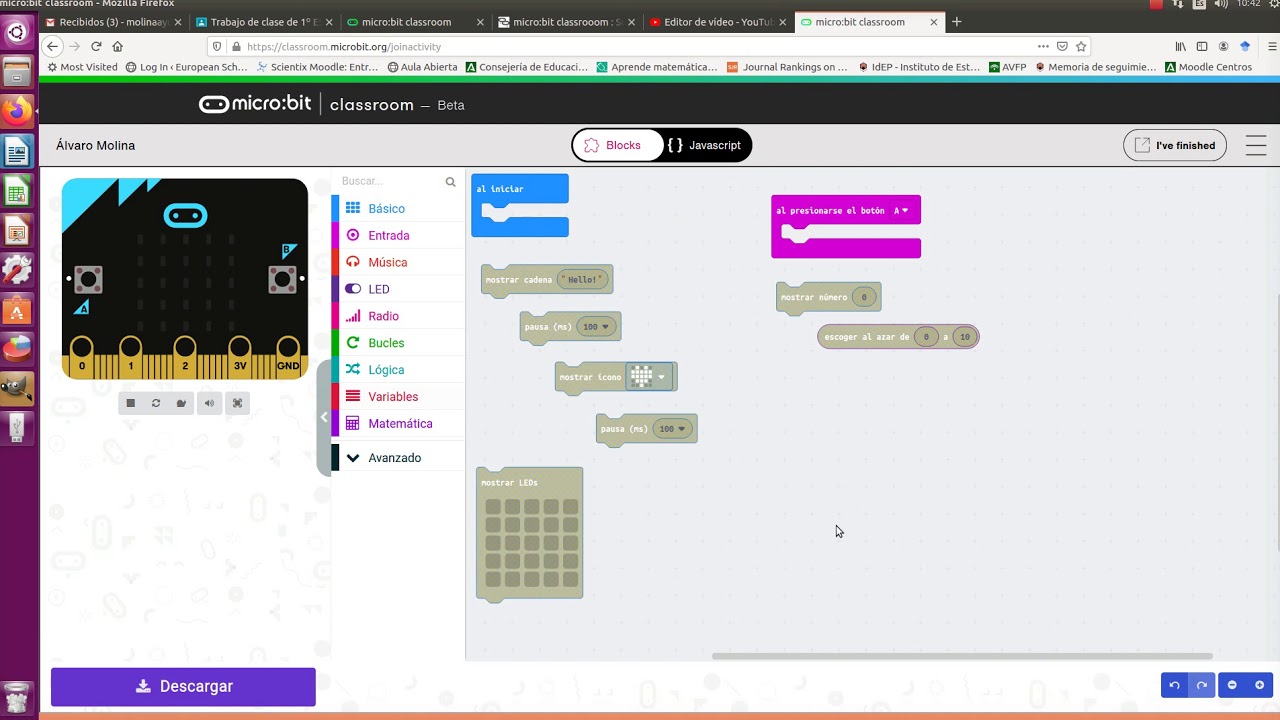The image size is (1280, 720).
Task: Open dropdown of first pausa (ms) block
Action: click(x=597, y=327)
